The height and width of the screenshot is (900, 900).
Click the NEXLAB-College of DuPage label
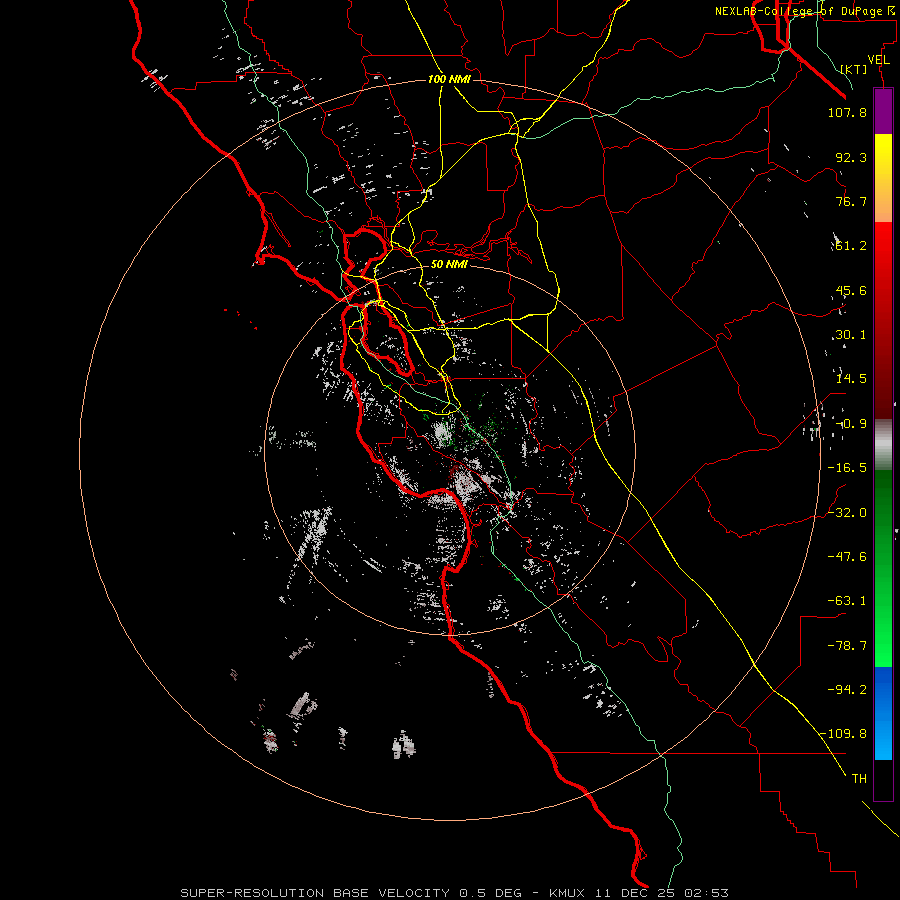point(804,11)
